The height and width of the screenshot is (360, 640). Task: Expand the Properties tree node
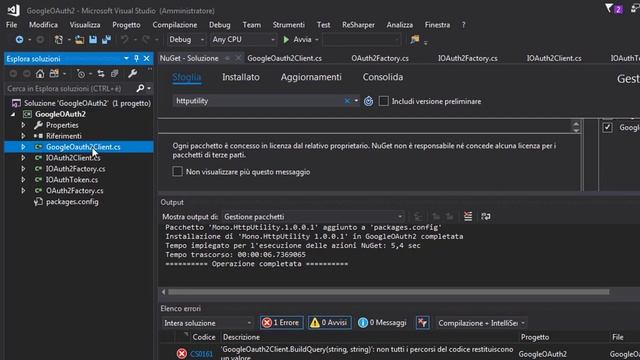(x=23, y=125)
